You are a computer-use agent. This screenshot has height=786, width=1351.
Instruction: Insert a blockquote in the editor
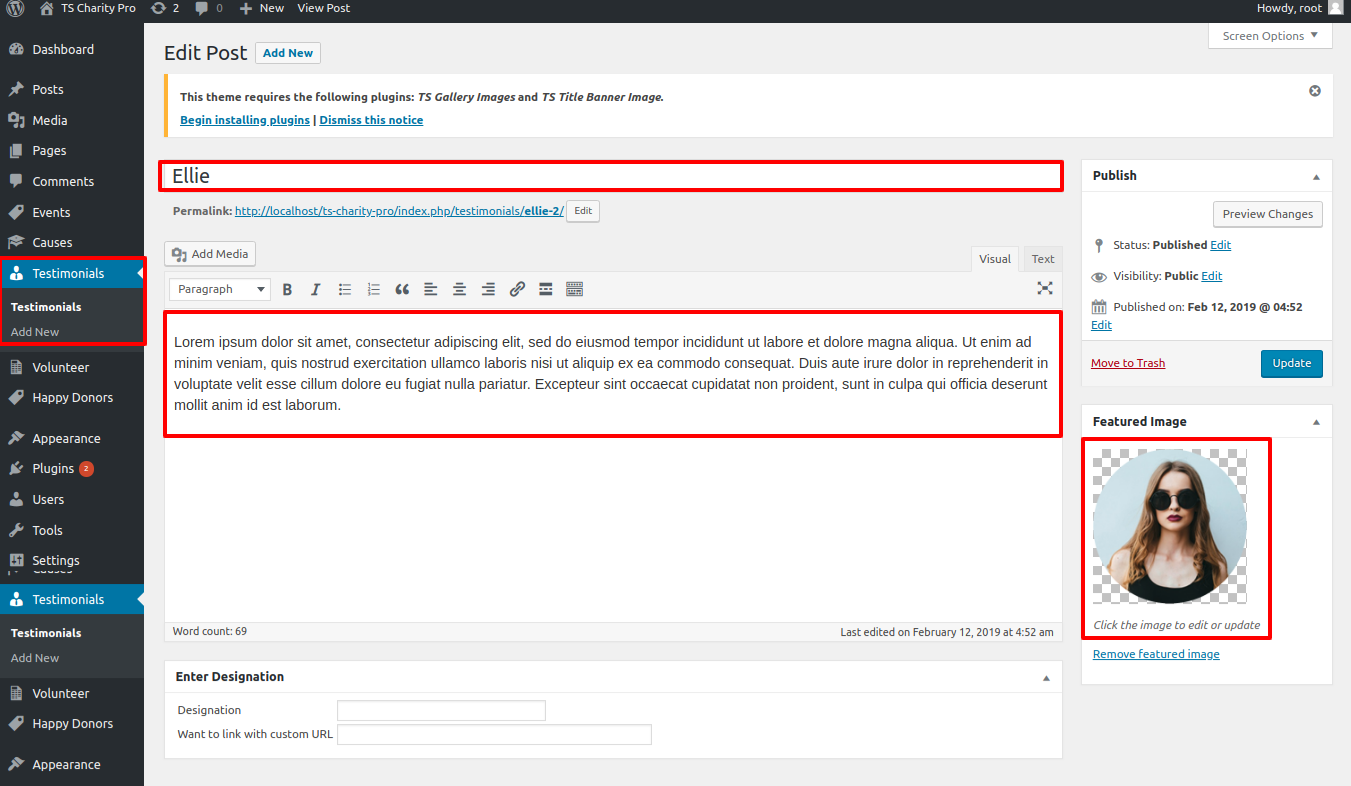coord(402,289)
